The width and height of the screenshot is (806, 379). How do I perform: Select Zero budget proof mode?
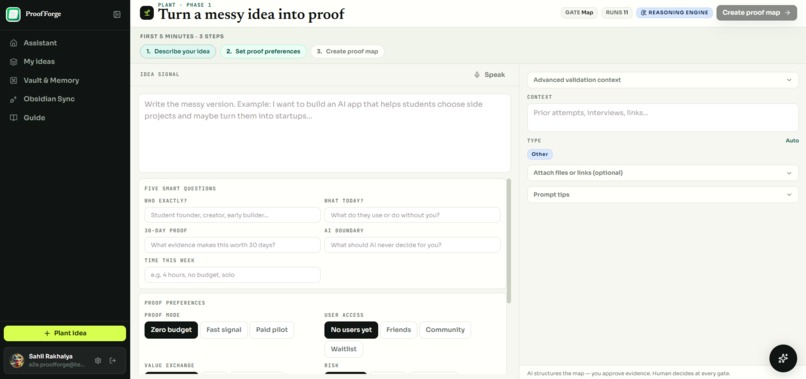click(x=171, y=330)
